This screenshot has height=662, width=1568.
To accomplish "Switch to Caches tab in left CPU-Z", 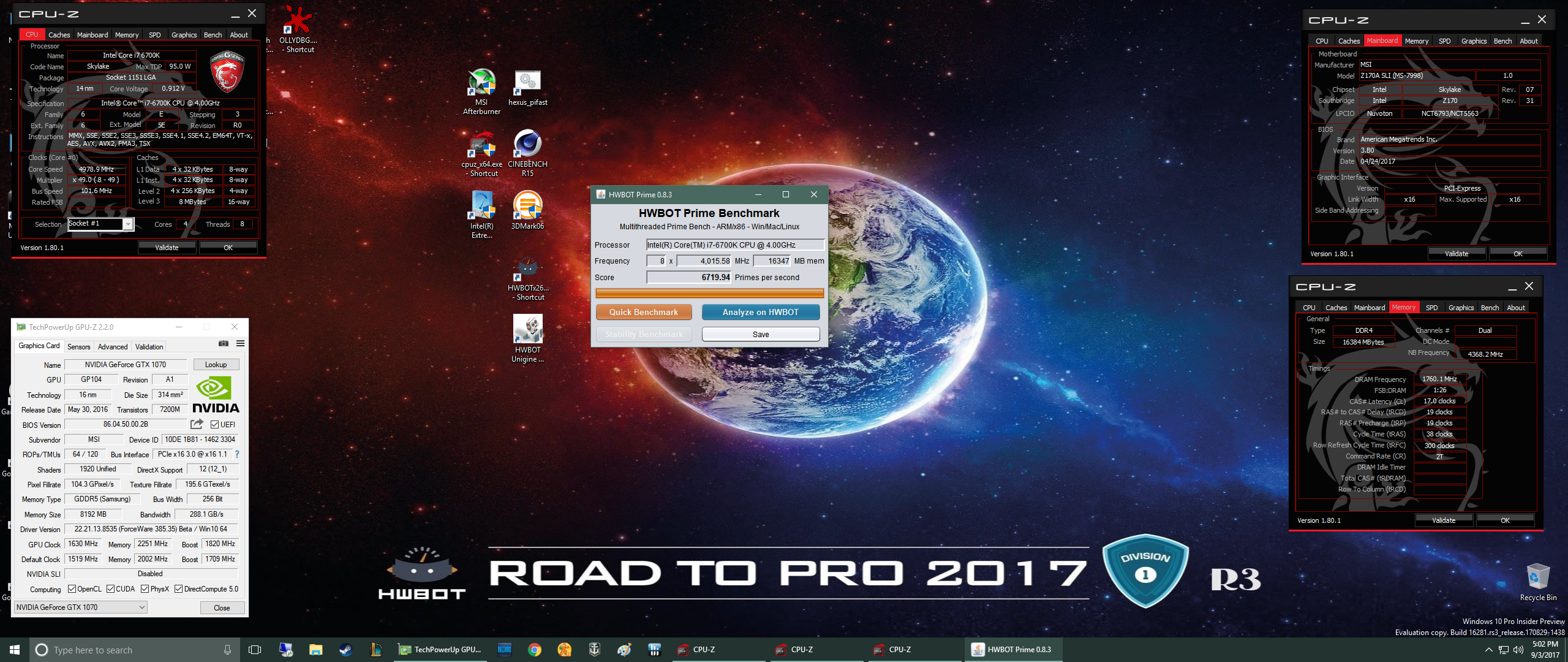I will coord(59,35).
